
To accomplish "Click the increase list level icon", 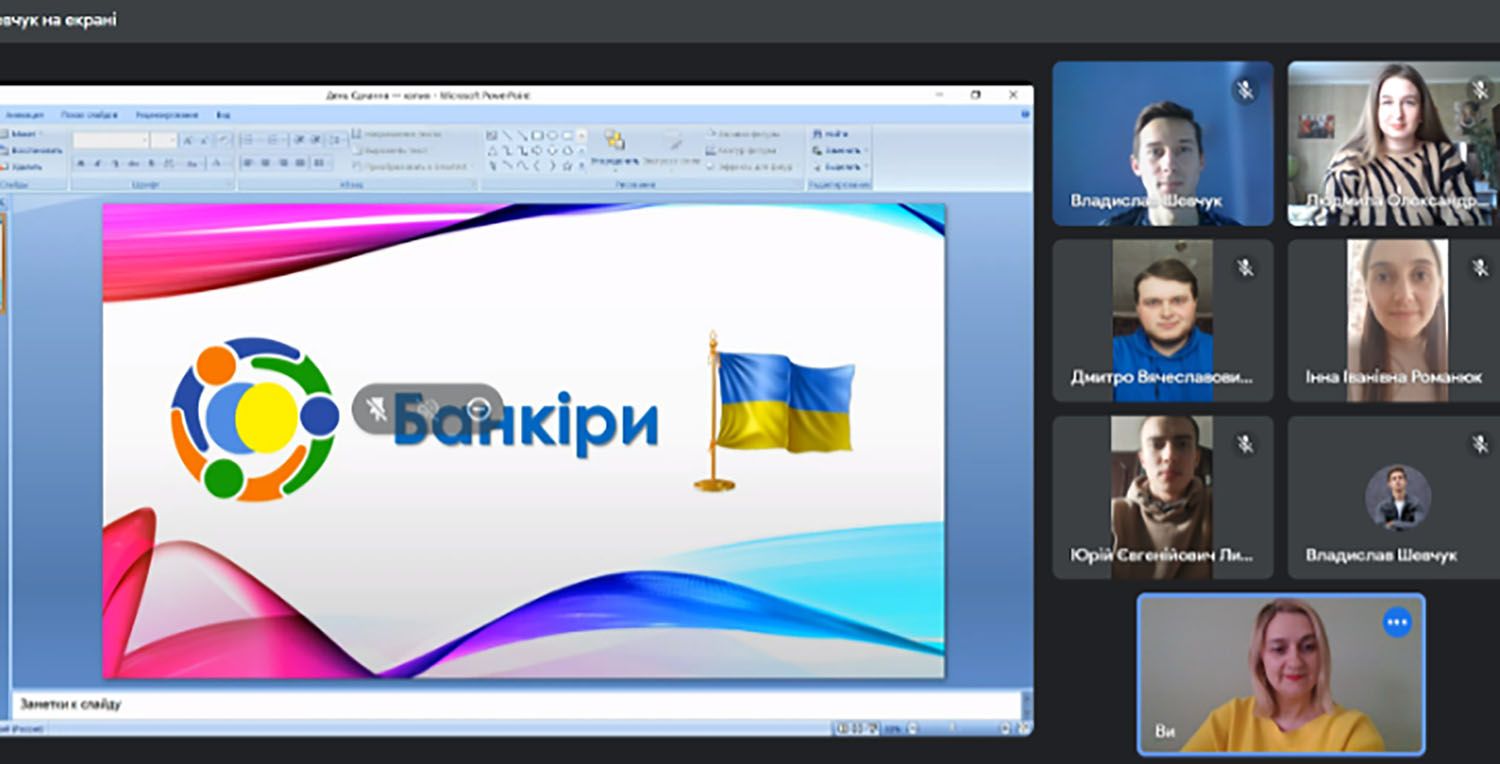I will point(315,140).
